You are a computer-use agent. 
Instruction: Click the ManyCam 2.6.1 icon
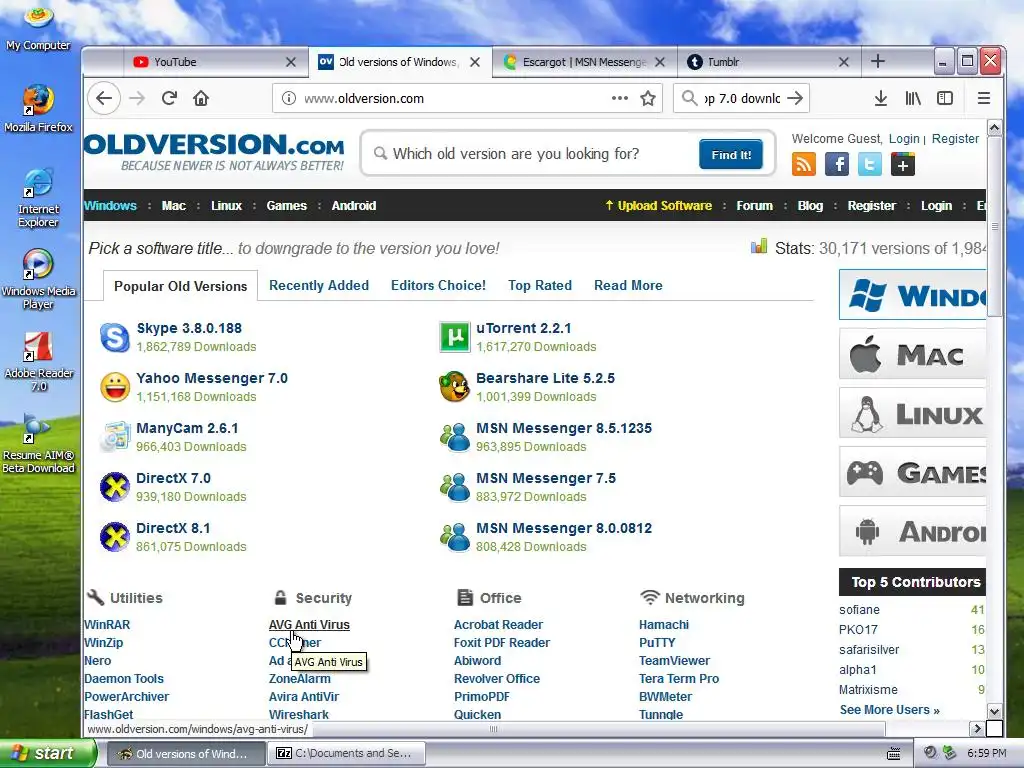[115, 437]
